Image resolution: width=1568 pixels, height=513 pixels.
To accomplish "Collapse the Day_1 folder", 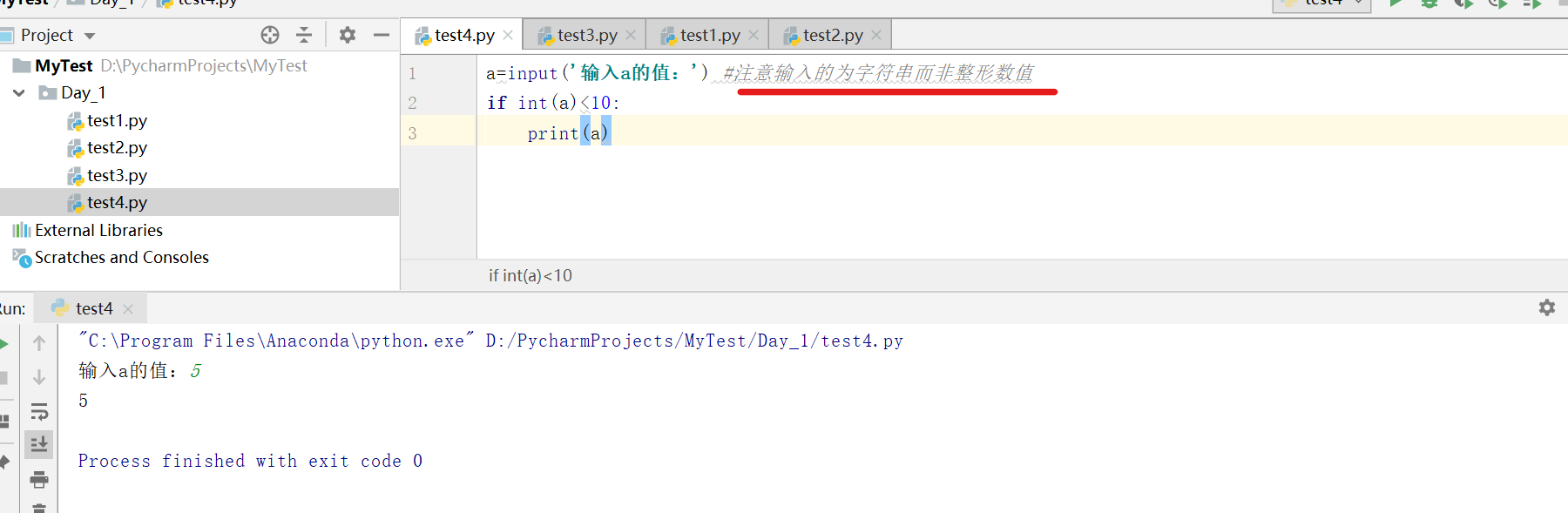I will click(19, 92).
